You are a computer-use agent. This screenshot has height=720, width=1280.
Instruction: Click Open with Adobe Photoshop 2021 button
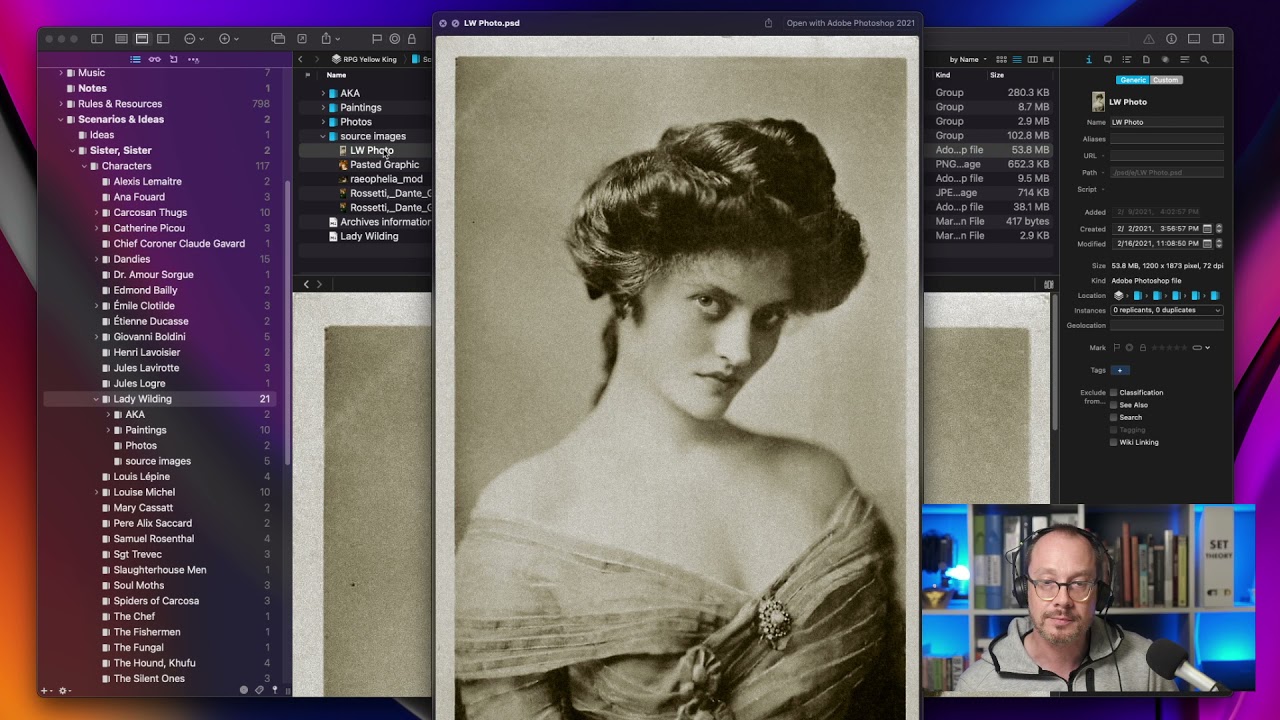coord(850,23)
